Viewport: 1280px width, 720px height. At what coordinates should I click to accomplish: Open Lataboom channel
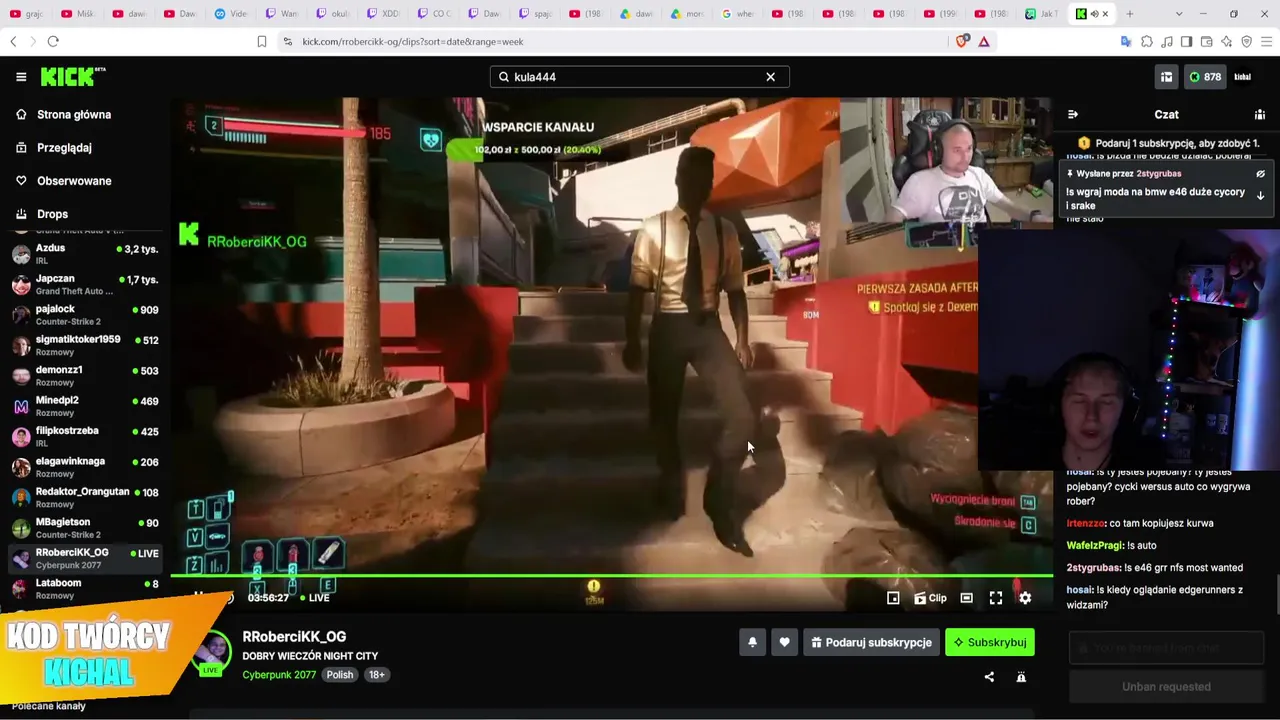[85, 589]
